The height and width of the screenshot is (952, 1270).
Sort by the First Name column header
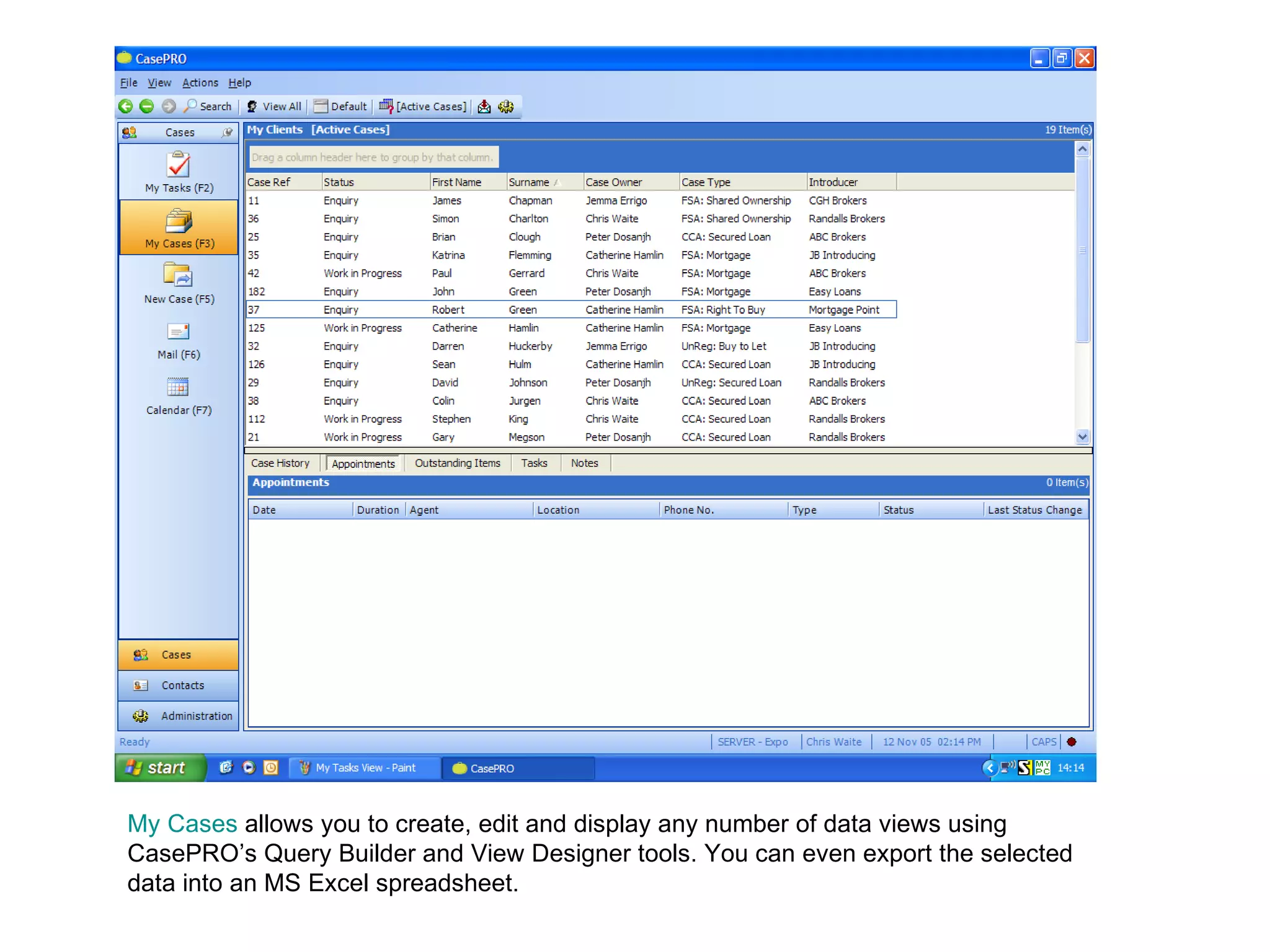tap(468, 182)
